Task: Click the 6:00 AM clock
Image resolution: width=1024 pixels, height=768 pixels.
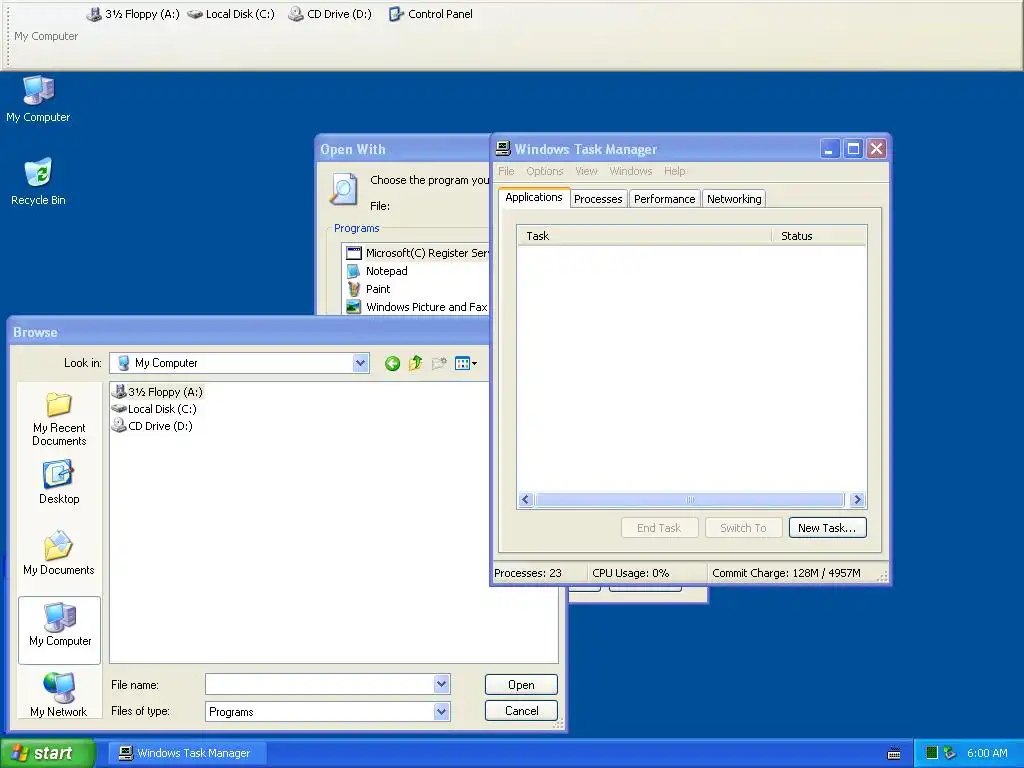Action: (987, 753)
